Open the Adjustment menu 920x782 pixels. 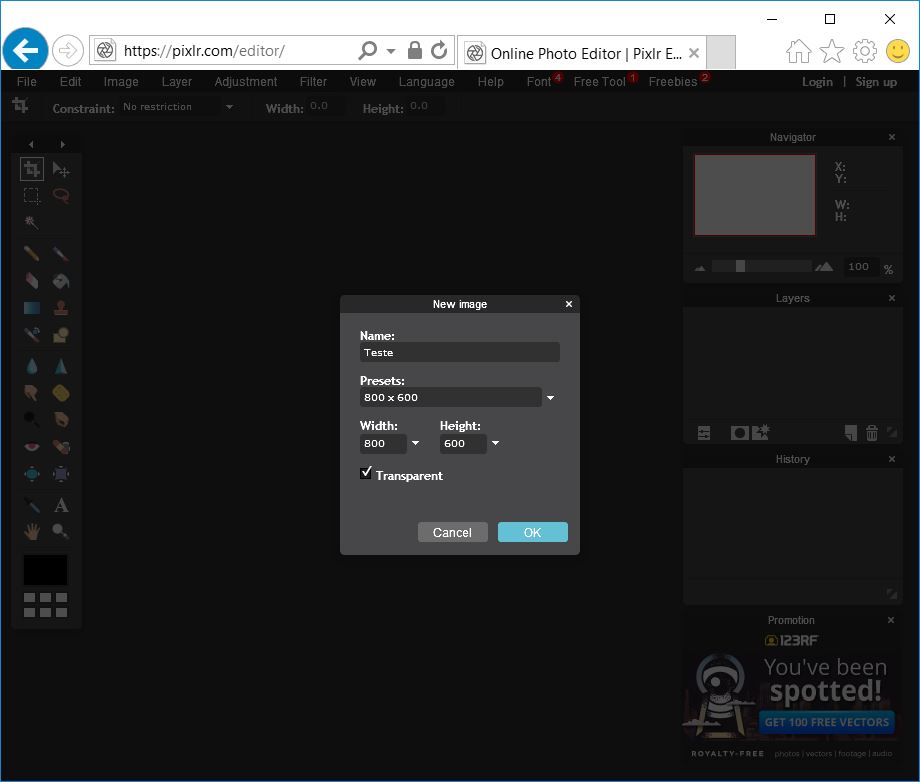[245, 82]
